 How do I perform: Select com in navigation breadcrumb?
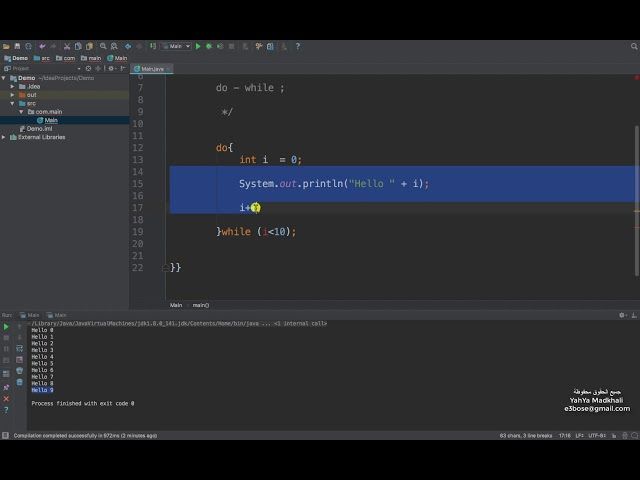66,58
